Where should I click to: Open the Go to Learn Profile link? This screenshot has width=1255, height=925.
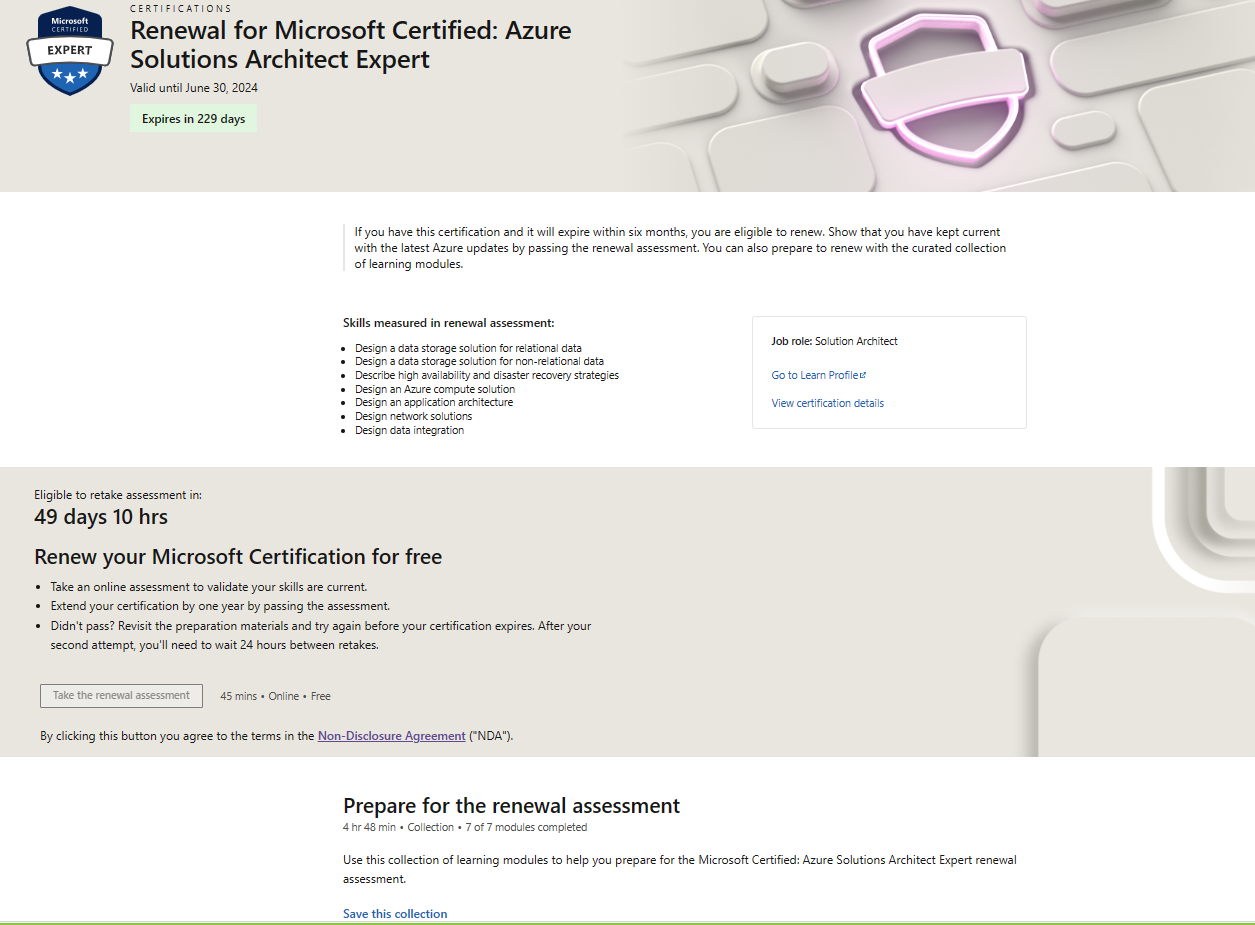(x=815, y=375)
